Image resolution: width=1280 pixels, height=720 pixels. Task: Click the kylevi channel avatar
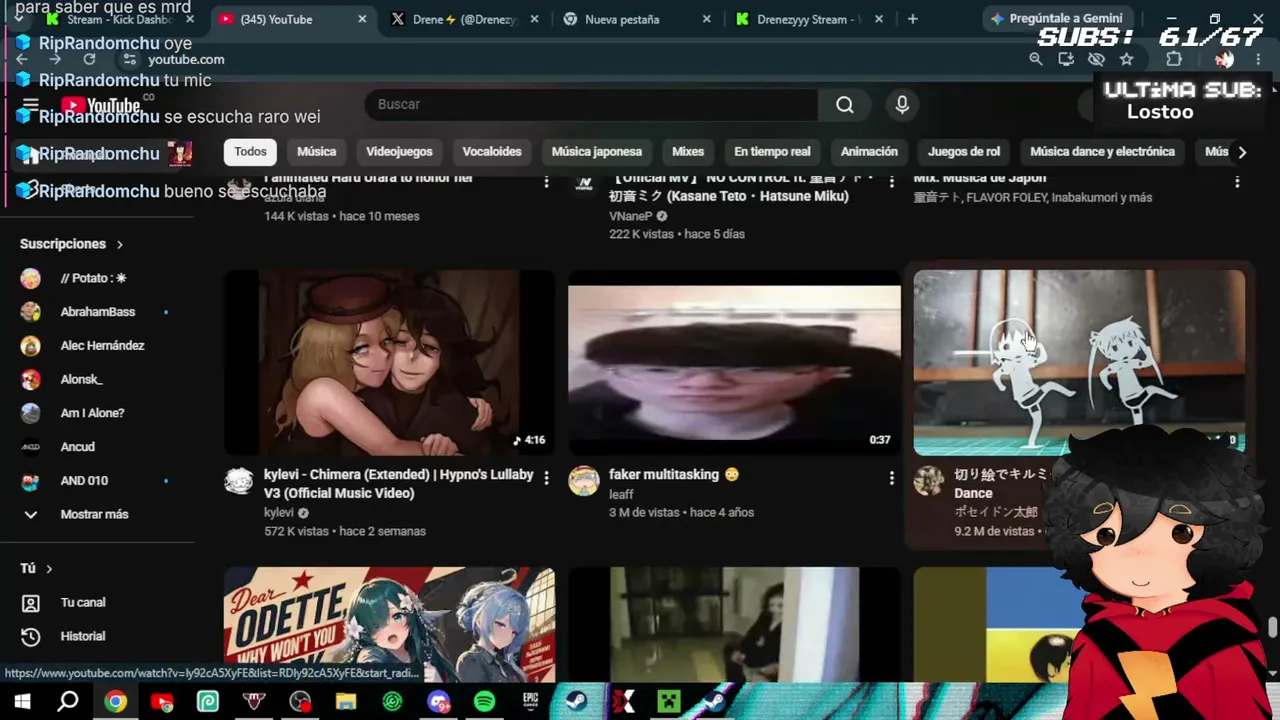[x=239, y=481]
